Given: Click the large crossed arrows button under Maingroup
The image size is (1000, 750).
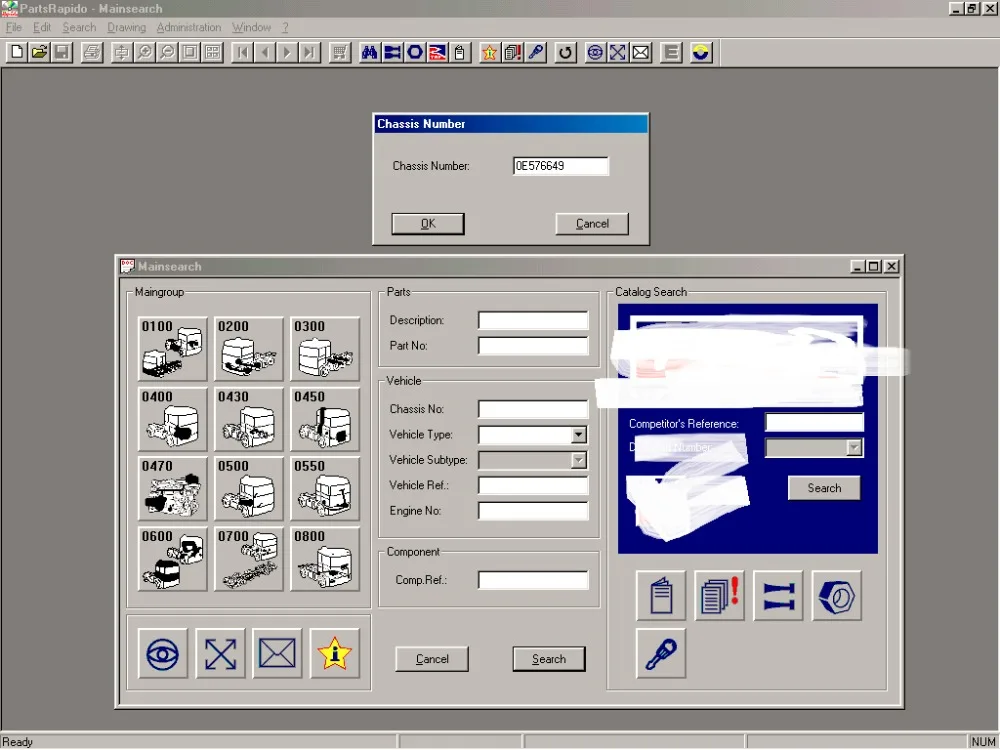Looking at the screenshot, I should (220, 654).
